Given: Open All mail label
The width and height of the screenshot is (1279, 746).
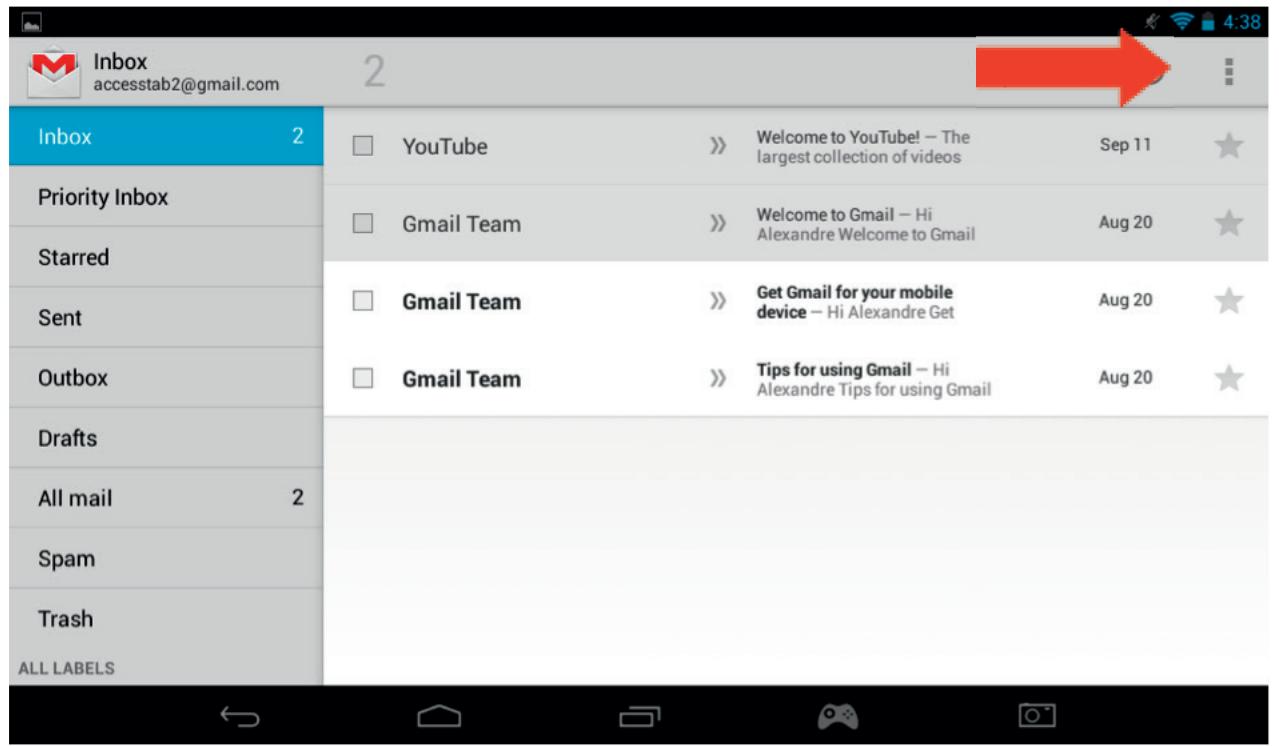Looking at the screenshot, I should (x=165, y=498).
